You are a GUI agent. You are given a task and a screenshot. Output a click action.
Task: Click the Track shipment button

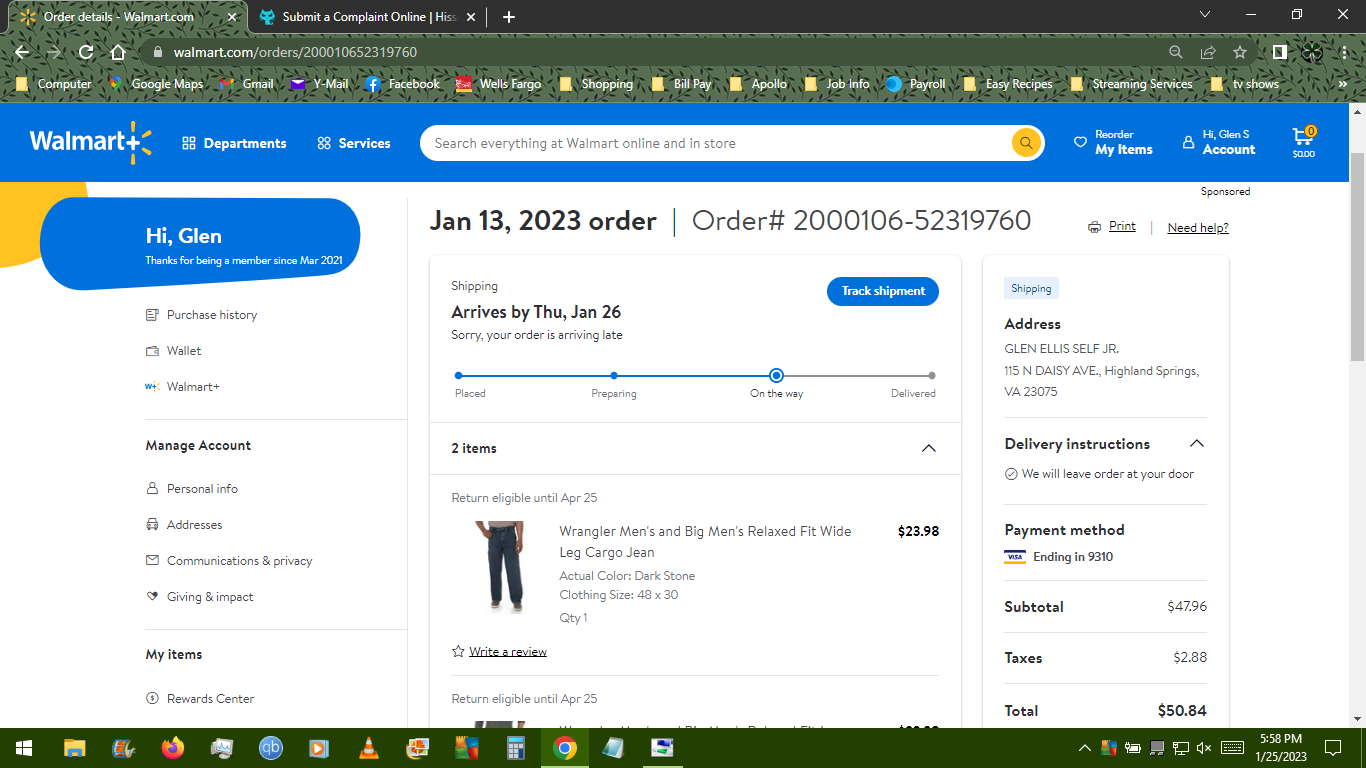point(883,291)
